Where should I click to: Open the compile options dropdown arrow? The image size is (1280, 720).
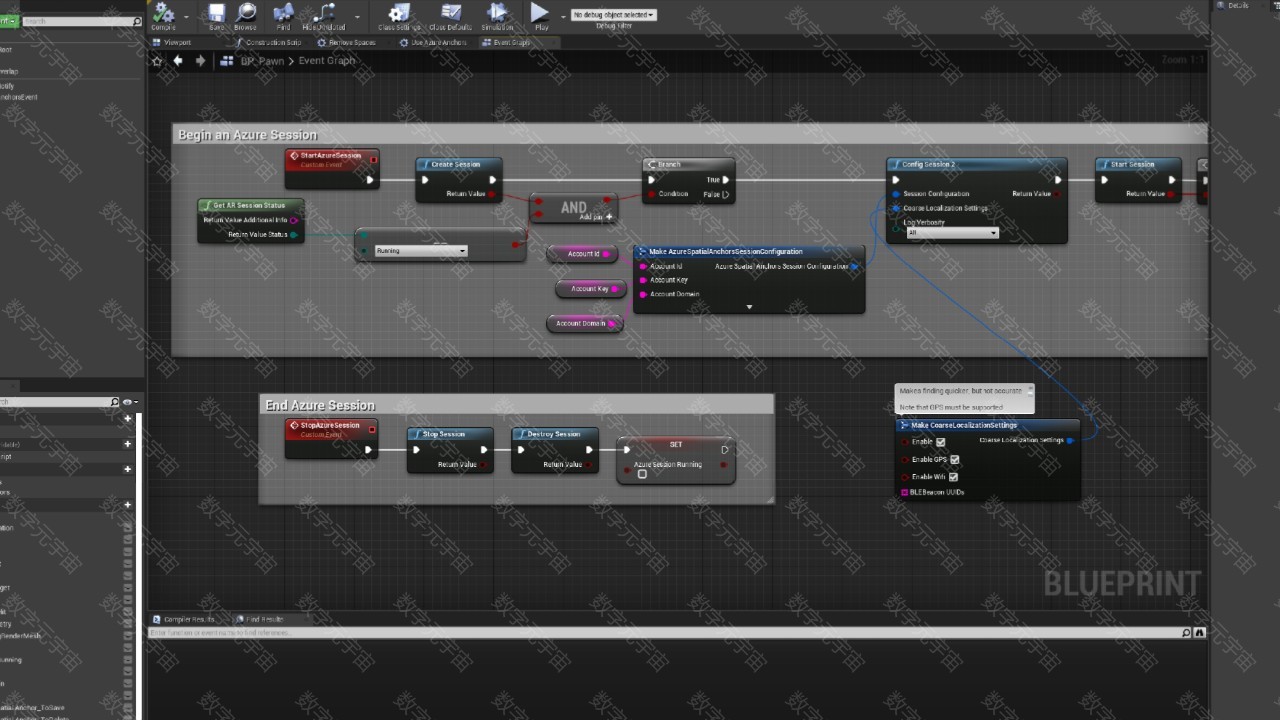[x=186, y=17]
